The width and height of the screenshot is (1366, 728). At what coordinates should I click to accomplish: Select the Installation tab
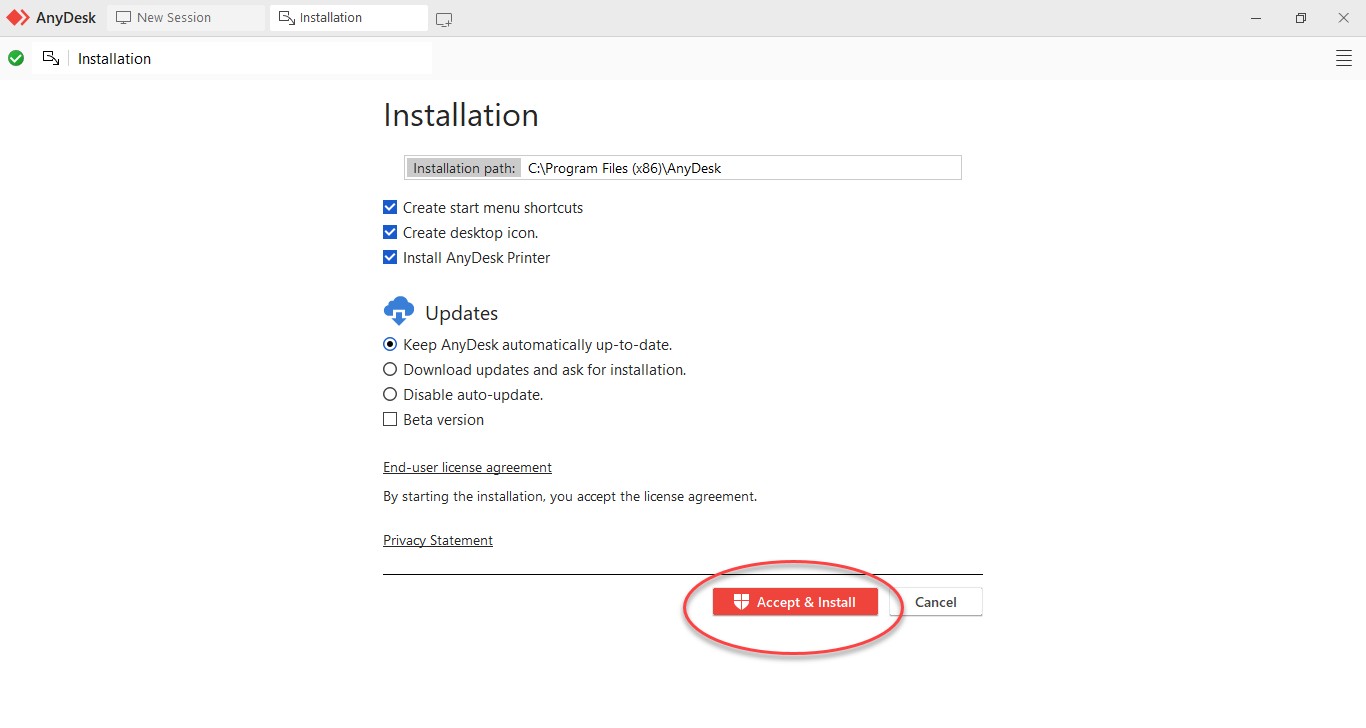coord(349,18)
